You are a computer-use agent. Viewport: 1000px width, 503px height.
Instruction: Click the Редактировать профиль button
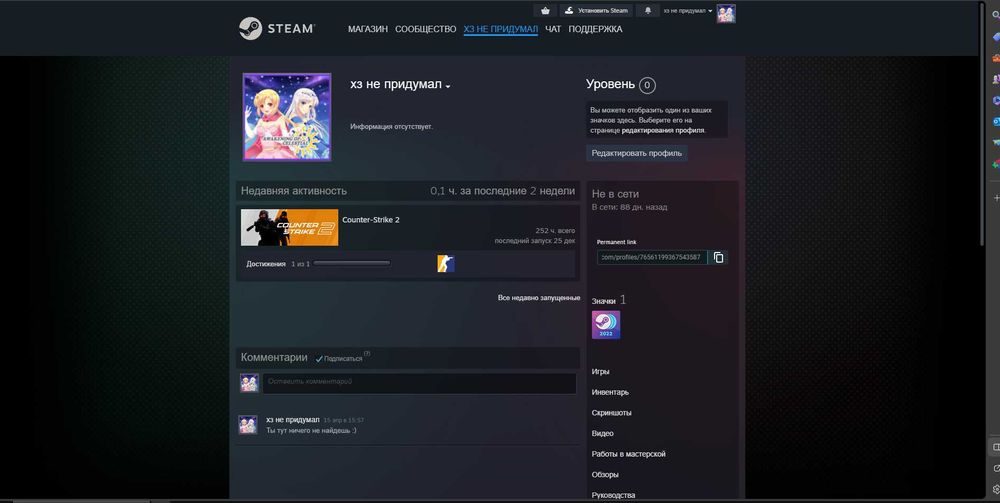tap(636, 153)
